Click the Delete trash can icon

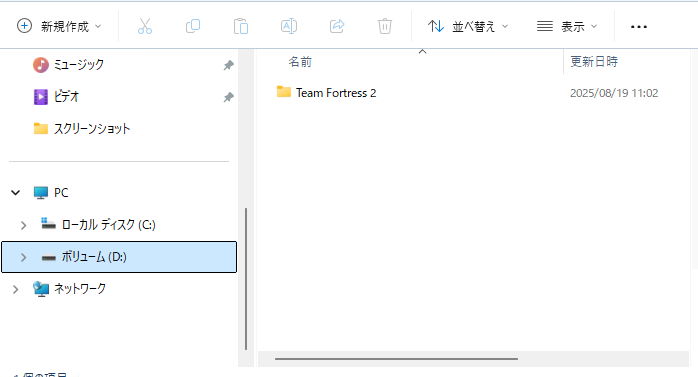click(x=385, y=26)
